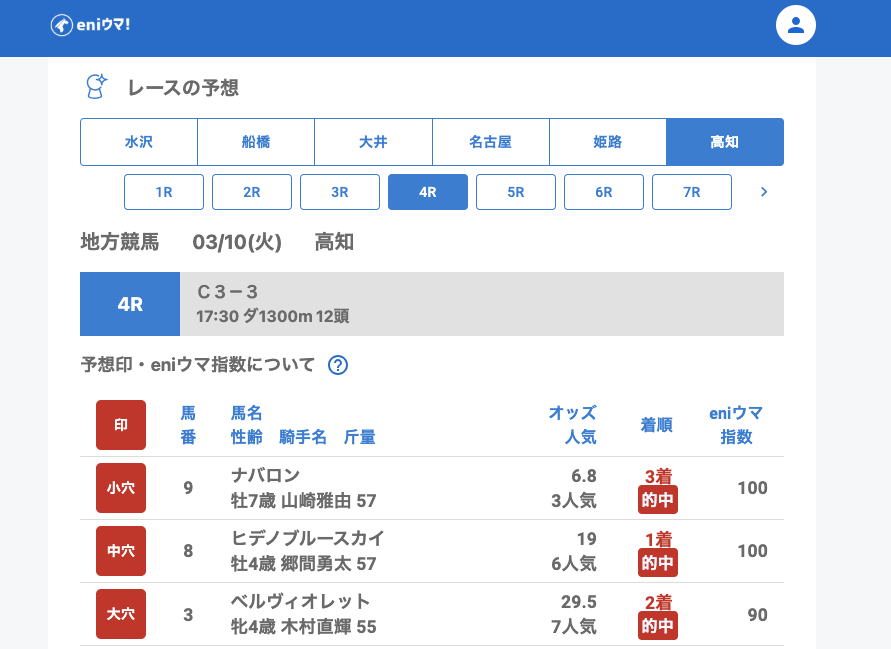
Task: Select race 7R button
Action: tap(692, 192)
